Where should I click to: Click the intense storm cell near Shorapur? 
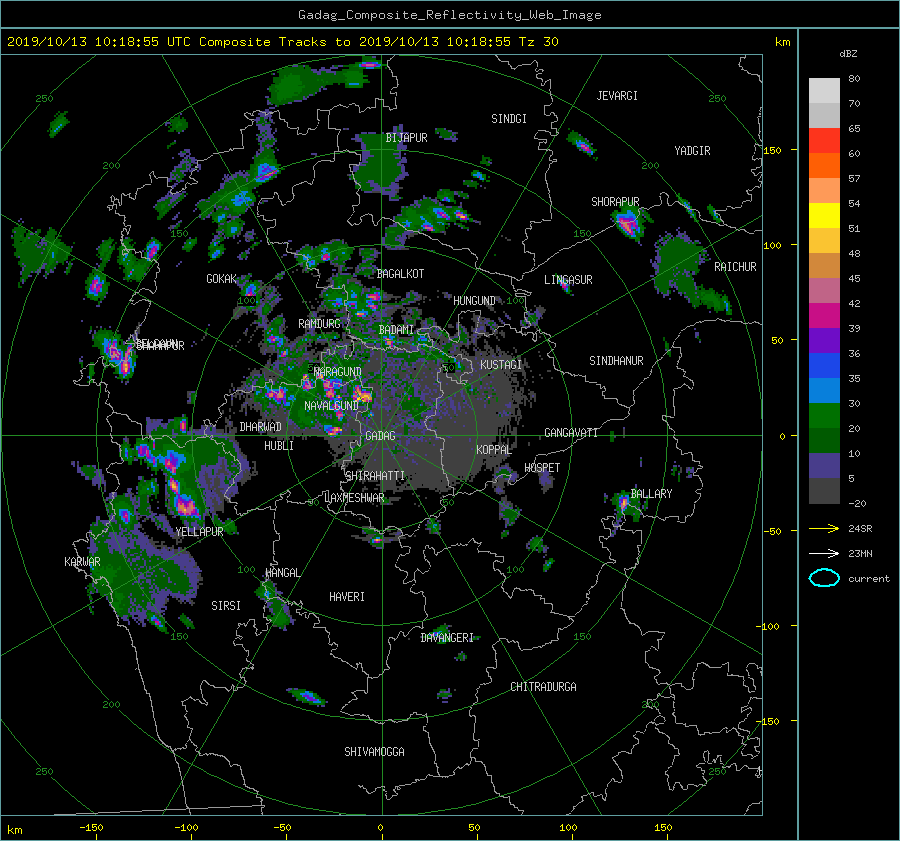(628, 223)
